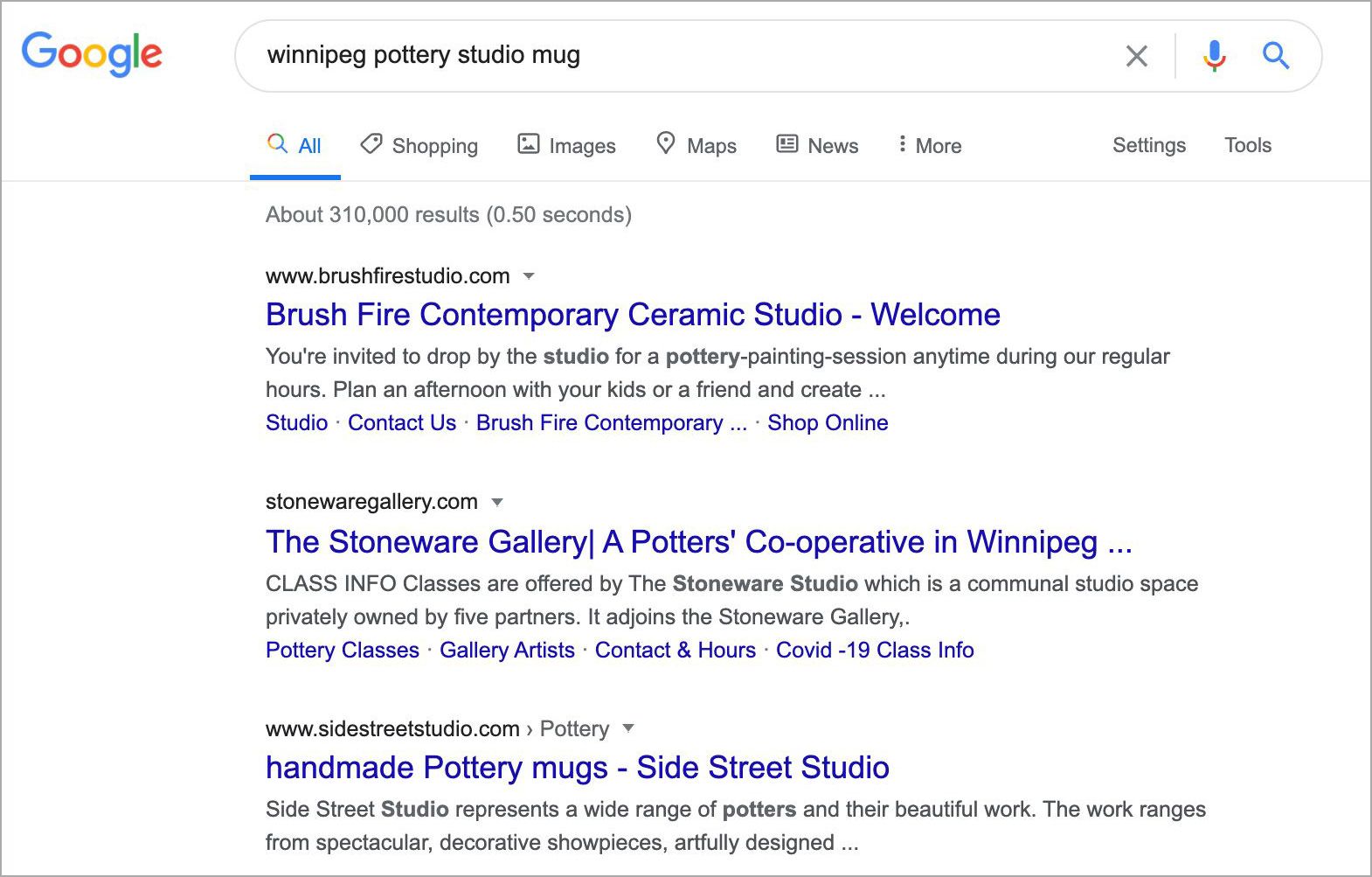Click the Shopping tag icon
Image resolution: width=1372 pixels, height=877 pixels.
point(371,143)
